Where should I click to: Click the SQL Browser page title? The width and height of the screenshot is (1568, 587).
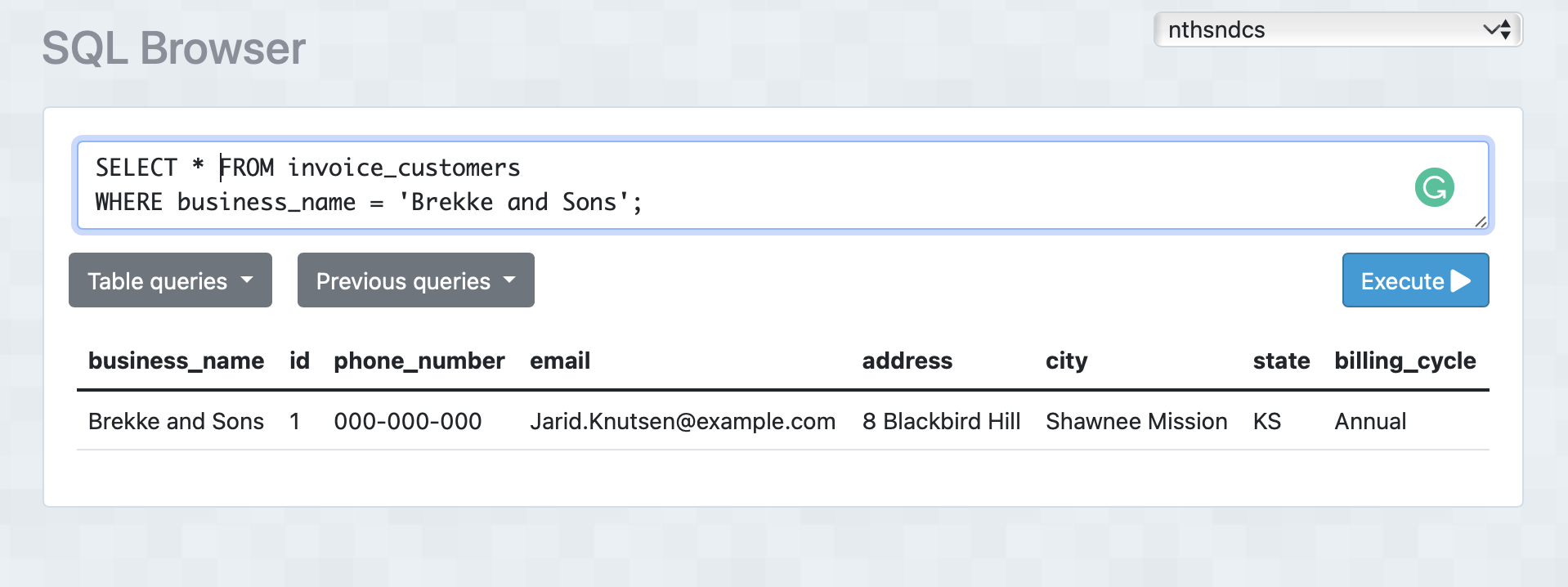pyautogui.click(x=174, y=48)
